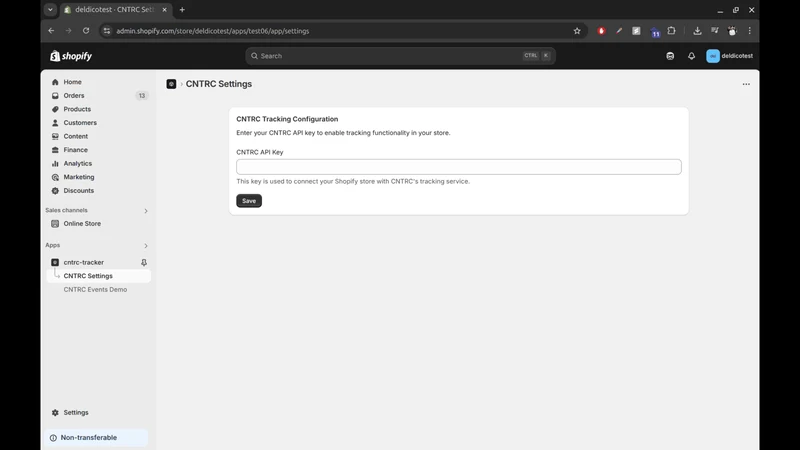This screenshot has height=450, width=800.
Task: Go to Products section
Action: tap(77, 109)
